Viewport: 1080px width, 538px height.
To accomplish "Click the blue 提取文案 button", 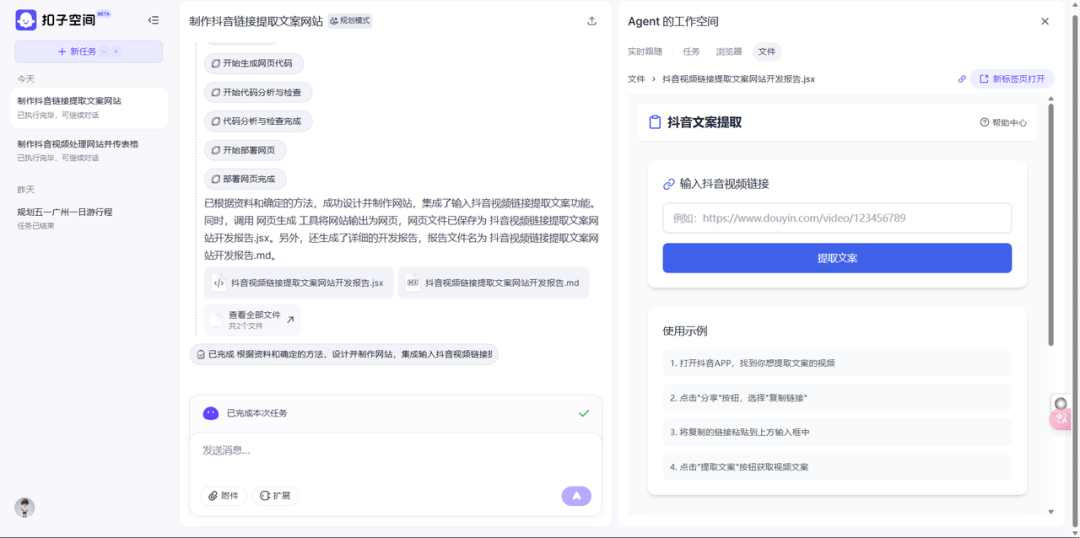I will click(837, 258).
